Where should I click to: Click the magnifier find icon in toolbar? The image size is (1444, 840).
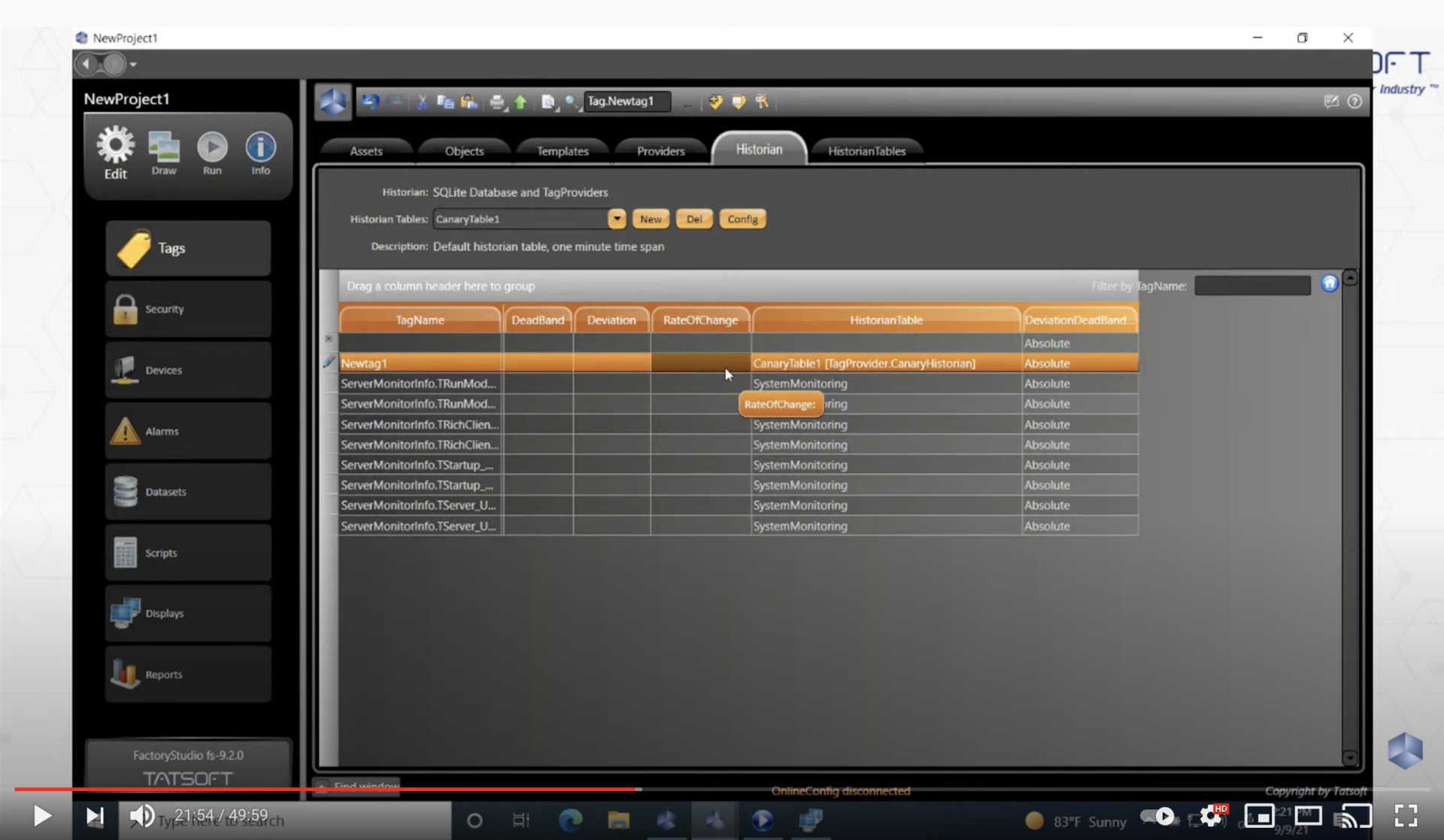pos(572,102)
